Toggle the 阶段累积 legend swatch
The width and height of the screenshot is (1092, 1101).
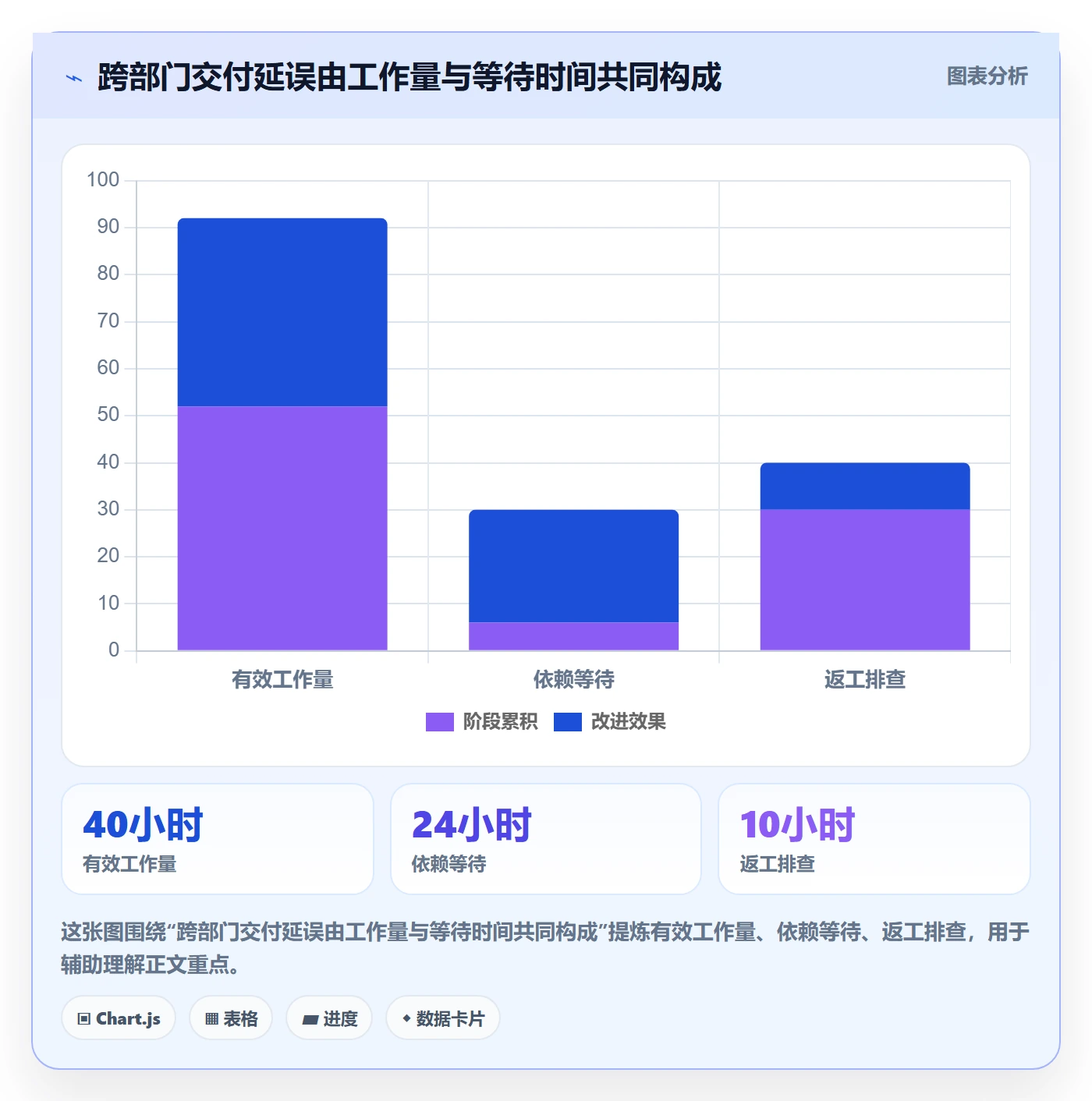[439, 722]
